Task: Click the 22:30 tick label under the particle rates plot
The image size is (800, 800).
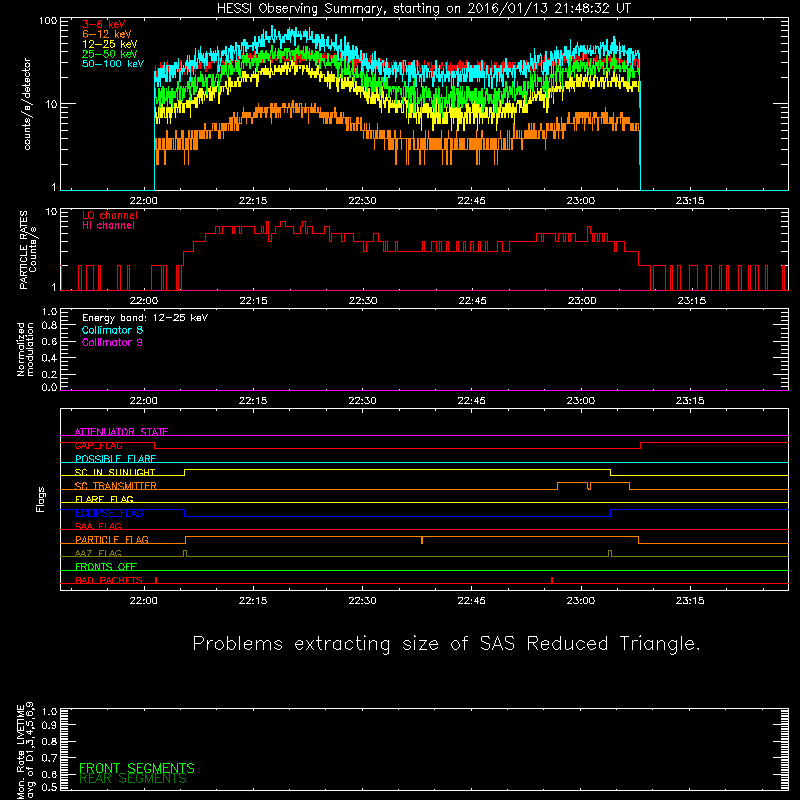Action: [x=362, y=301]
